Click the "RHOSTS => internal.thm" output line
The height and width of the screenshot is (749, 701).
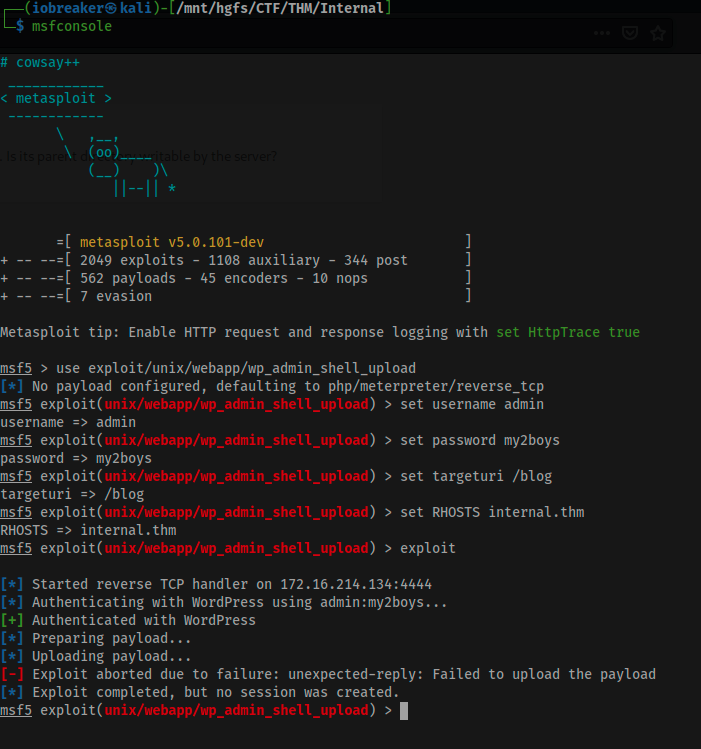coord(88,531)
